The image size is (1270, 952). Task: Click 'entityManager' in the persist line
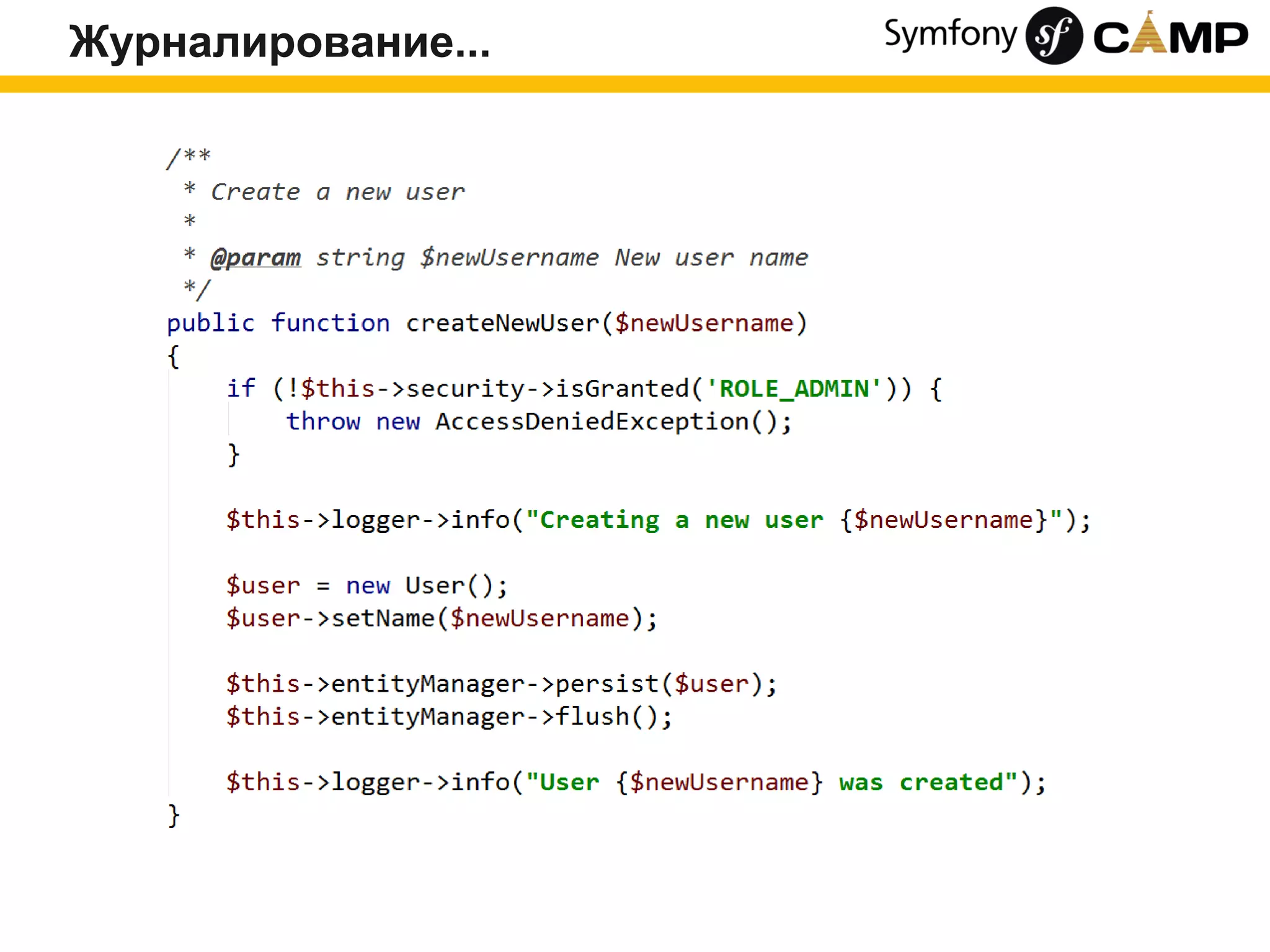pyautogui.click(x=428, y=685)
